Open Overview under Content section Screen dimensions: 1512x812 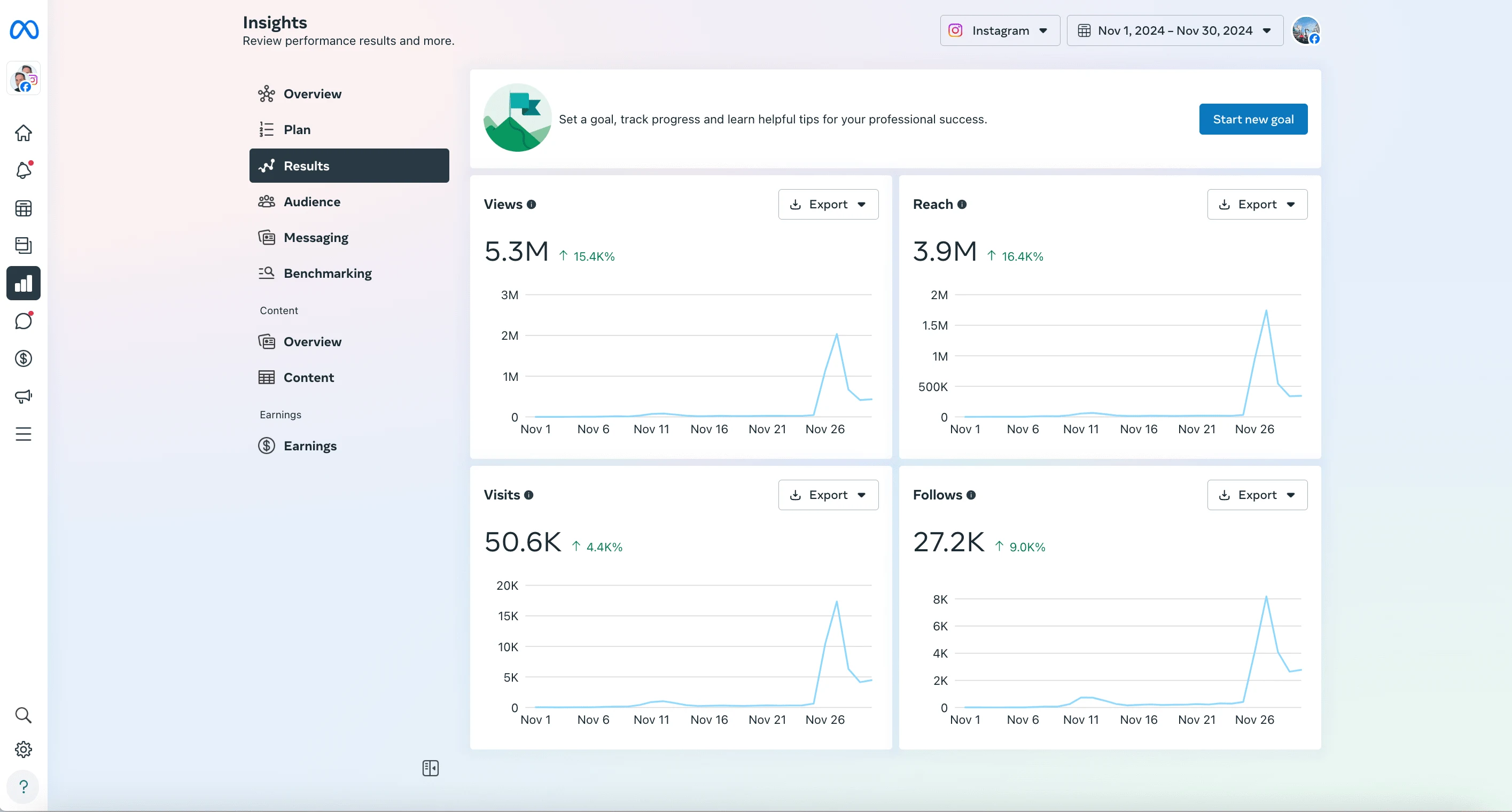(349, 341)
